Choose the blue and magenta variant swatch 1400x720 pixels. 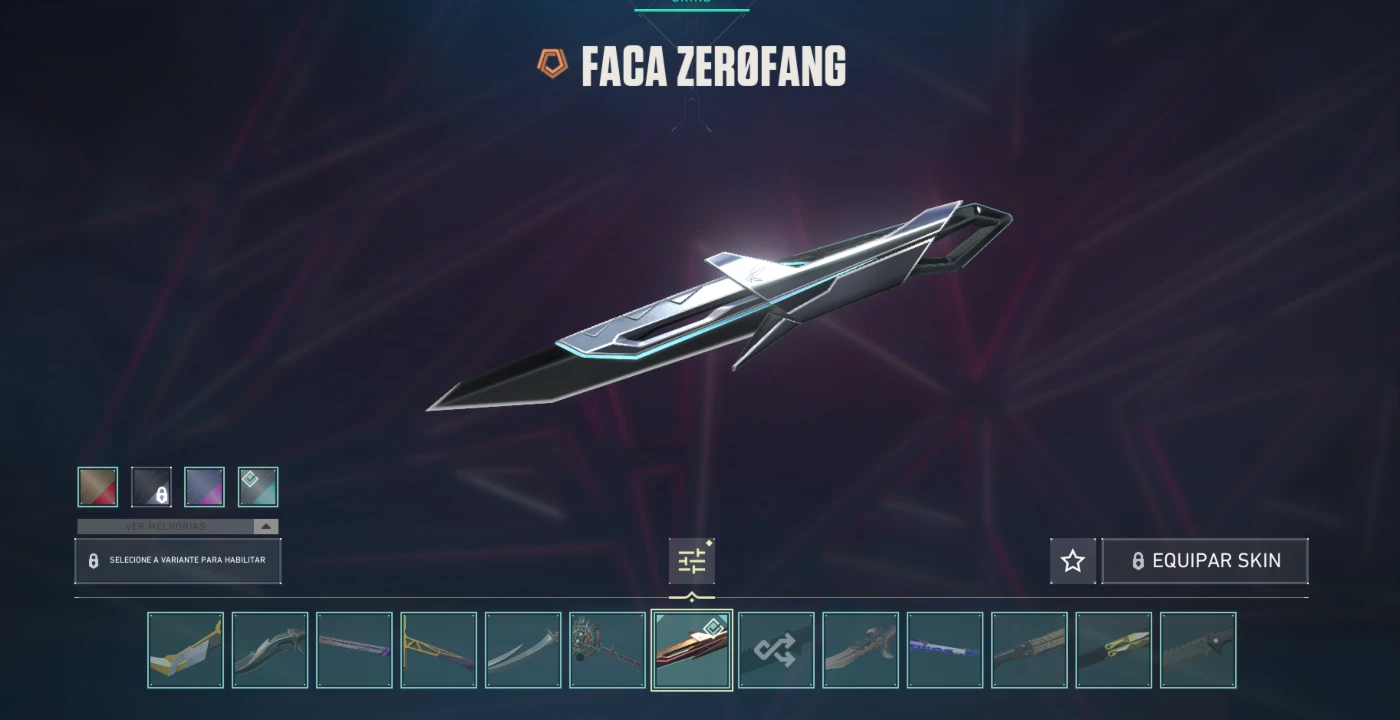[204, 487]
